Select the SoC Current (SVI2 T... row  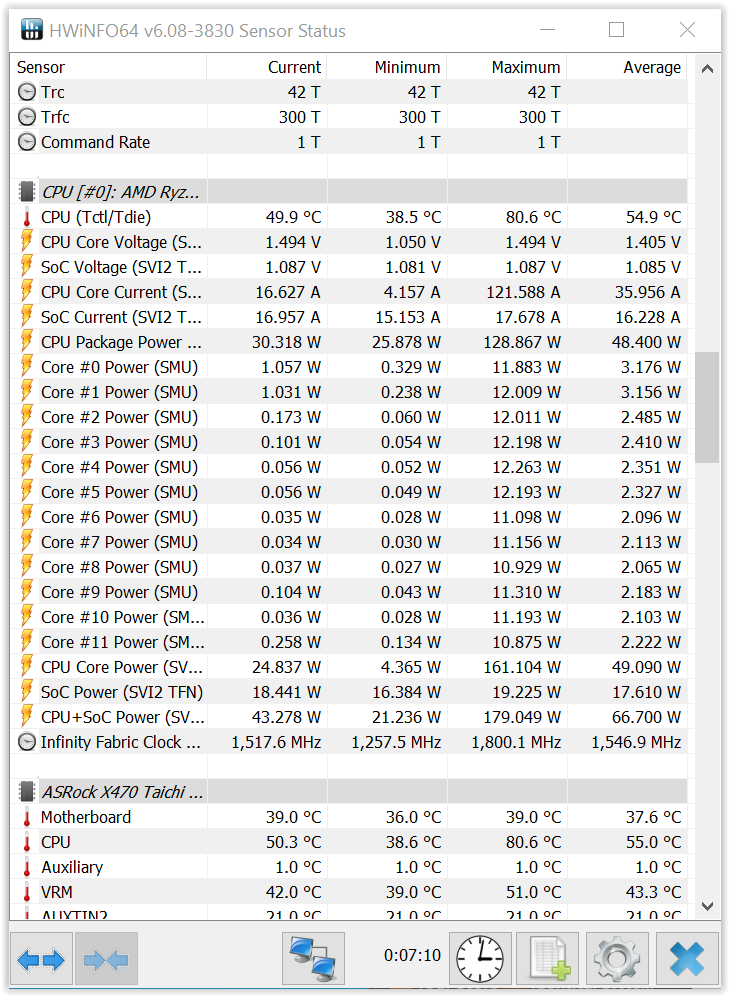pos(349,317)
